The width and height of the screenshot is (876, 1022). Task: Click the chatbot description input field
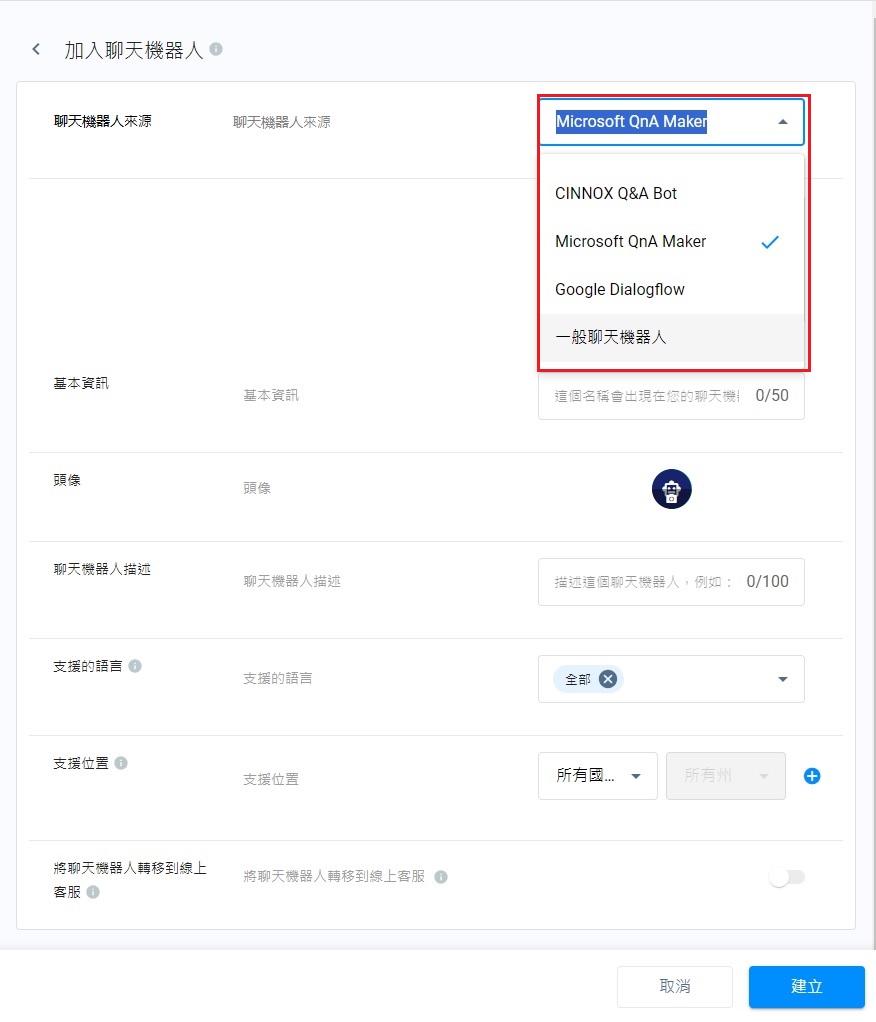pos(671,582)
